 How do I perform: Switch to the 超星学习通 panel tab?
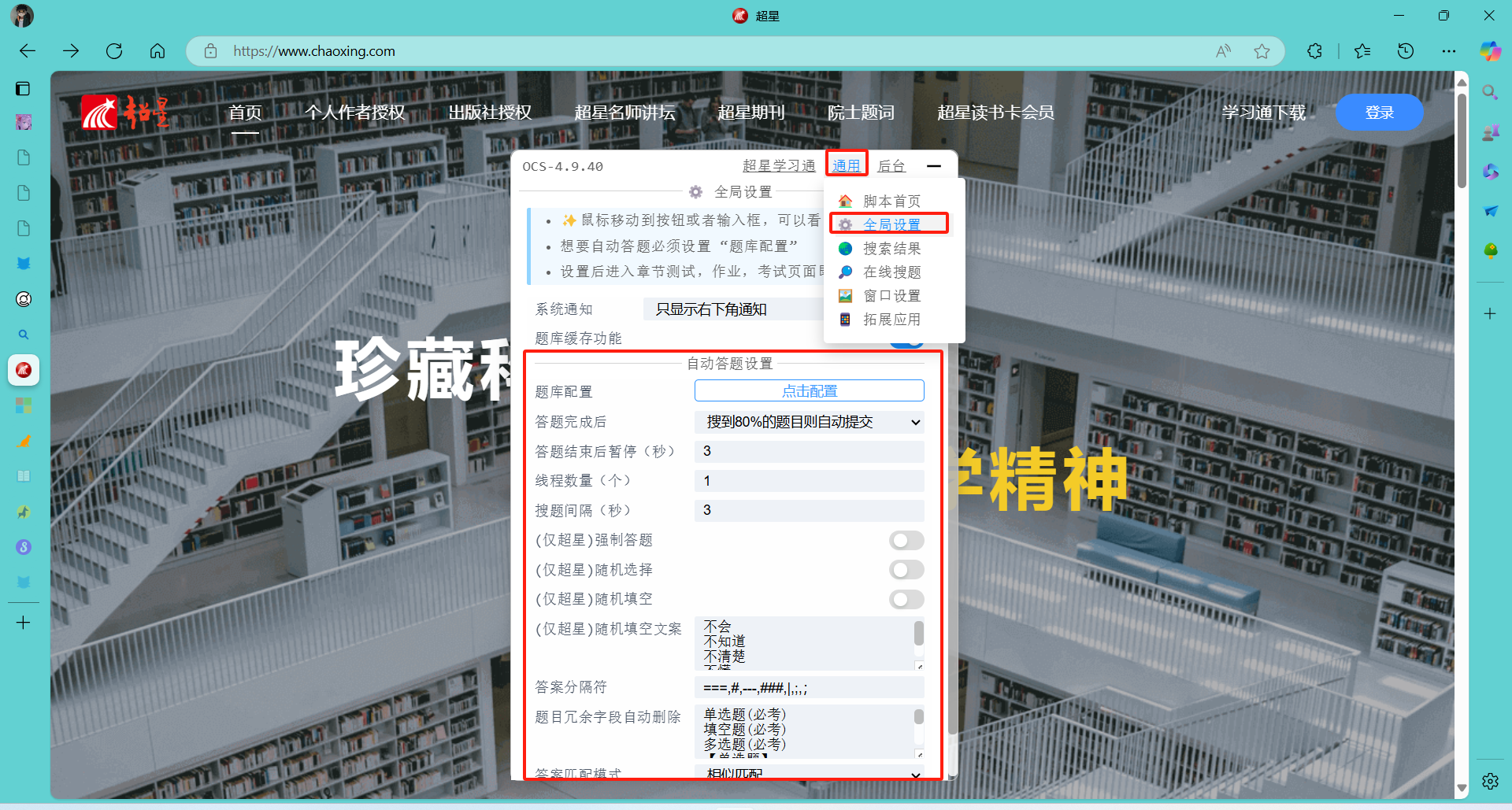pyautogui.click(x=779, y=166)
